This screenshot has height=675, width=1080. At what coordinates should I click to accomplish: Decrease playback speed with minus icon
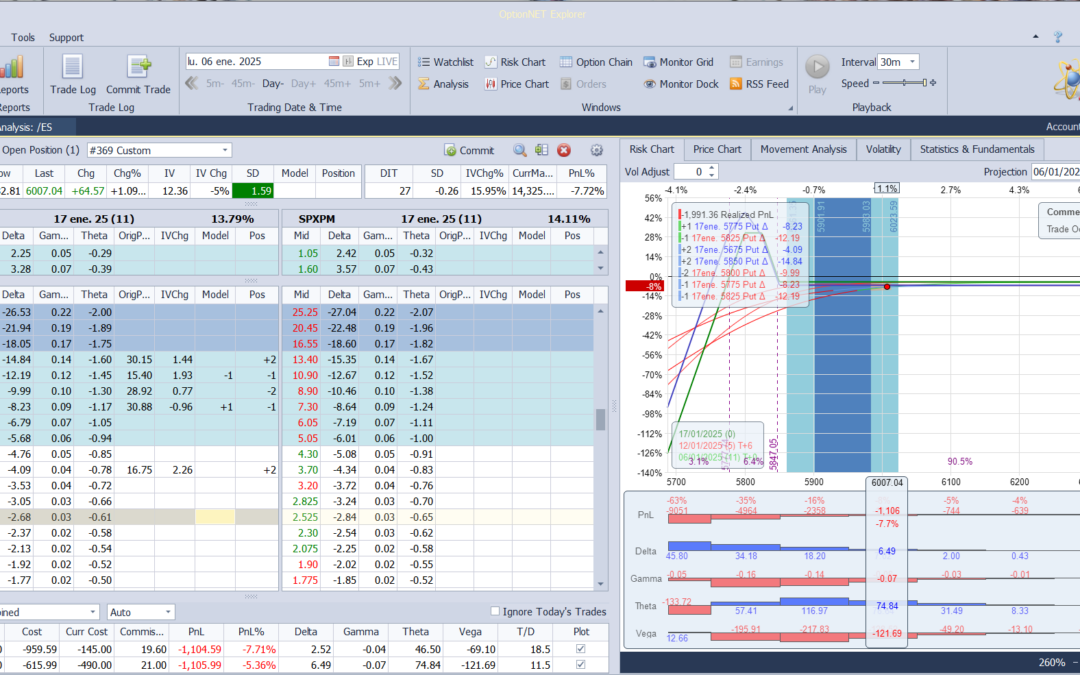tap(876, 83)
